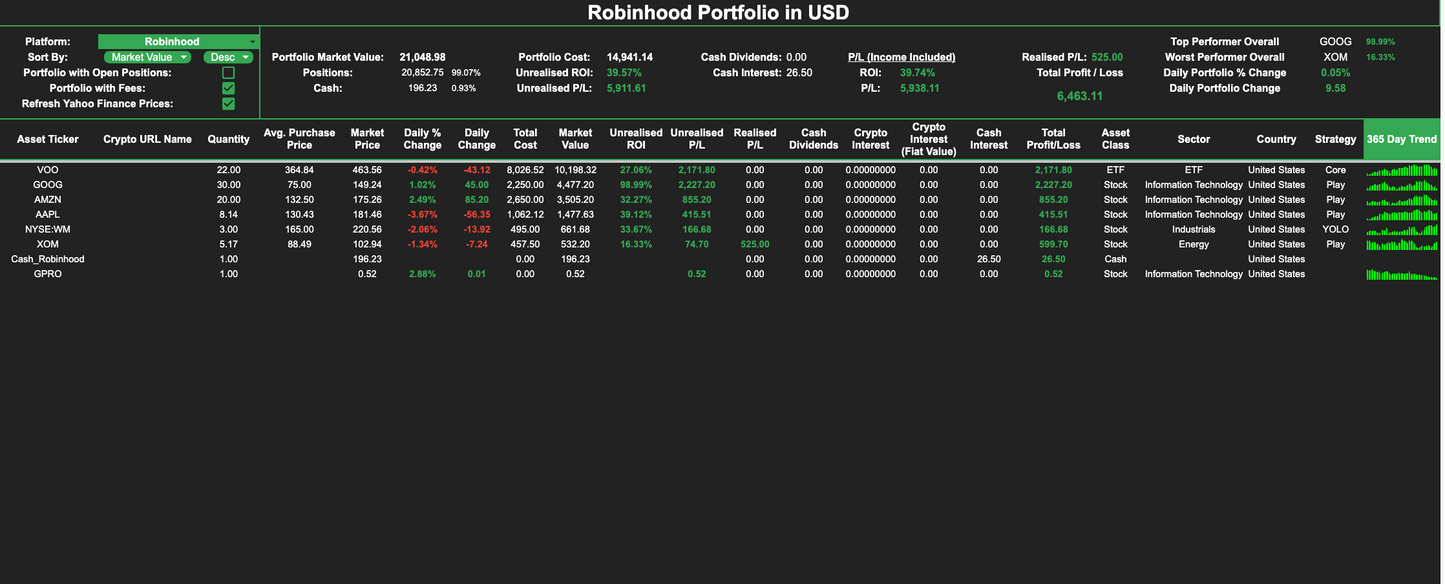Select the Energy sector cell
This screenshot has width=1445, height=584.
tap(1194, 244)
